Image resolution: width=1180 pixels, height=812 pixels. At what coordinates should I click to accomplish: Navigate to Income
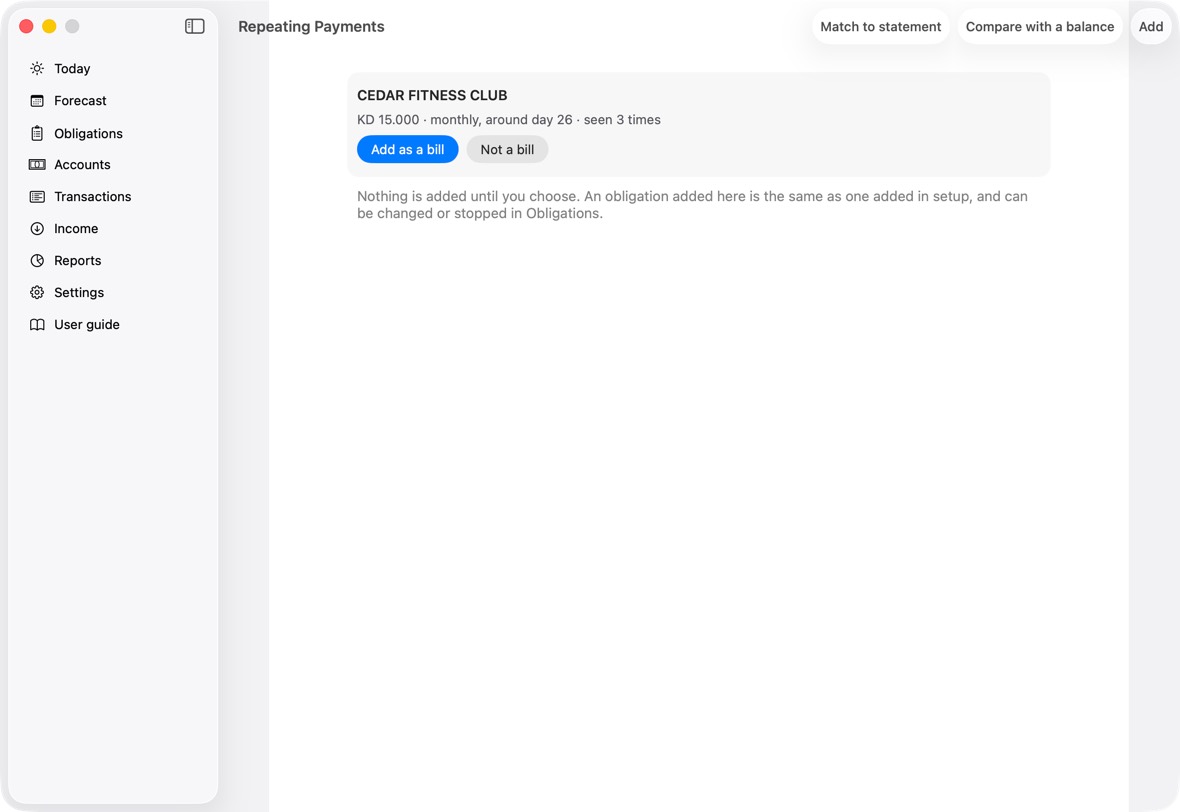click(76, 229)
